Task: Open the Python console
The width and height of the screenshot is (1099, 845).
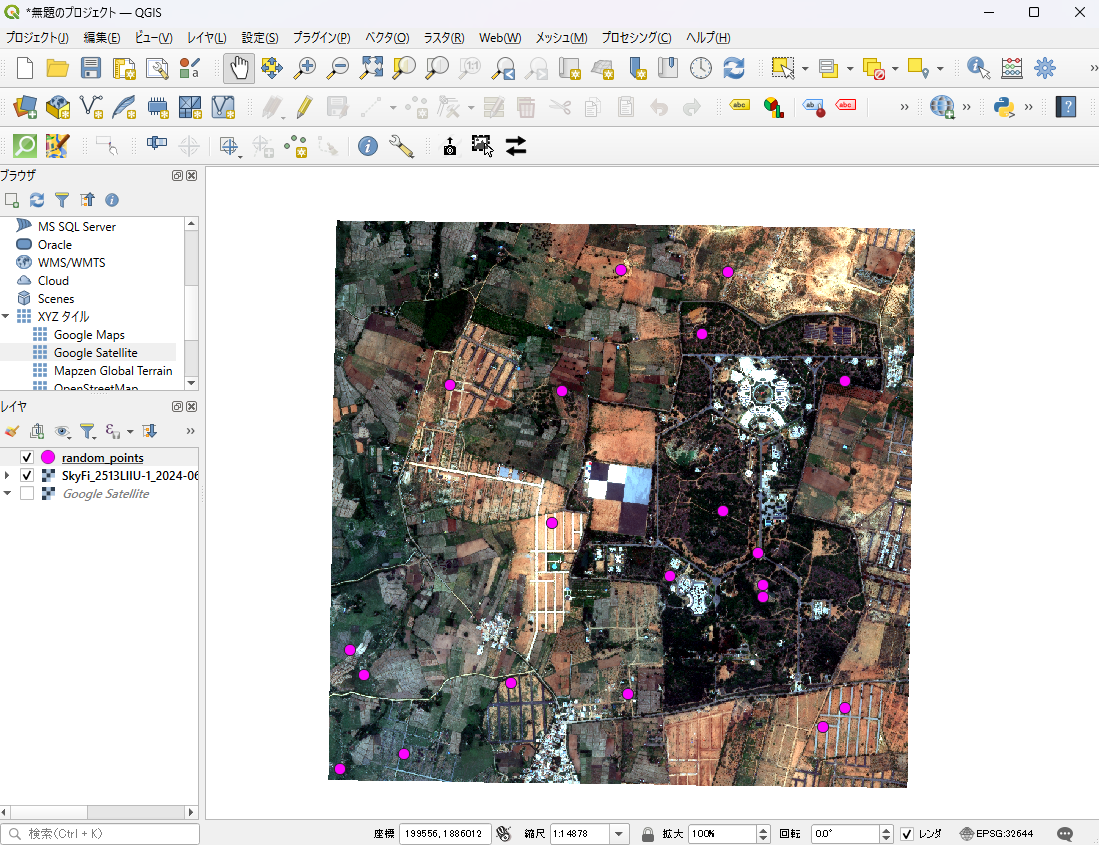Action: tap(1004, 107)
